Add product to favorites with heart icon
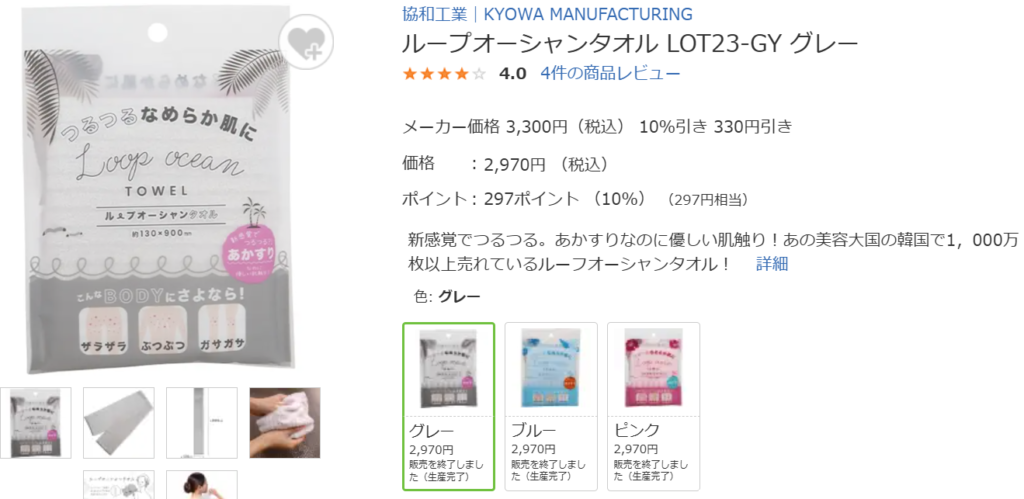This screenshot has height=499, width=1024. [306, 42]
